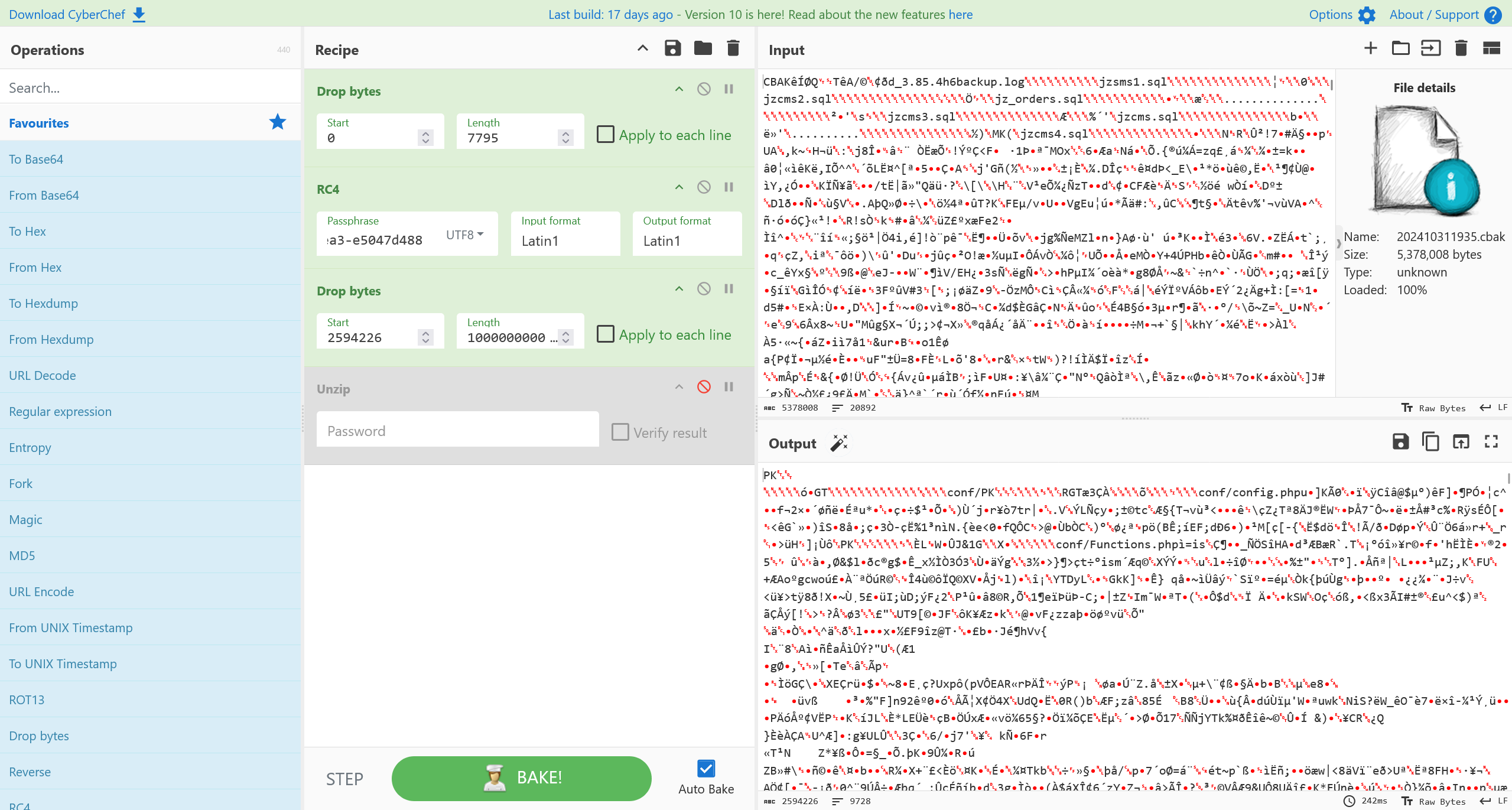The image size is (1512, 810).
Task: Change the output LF line ending
Action: click(1494, 801)
